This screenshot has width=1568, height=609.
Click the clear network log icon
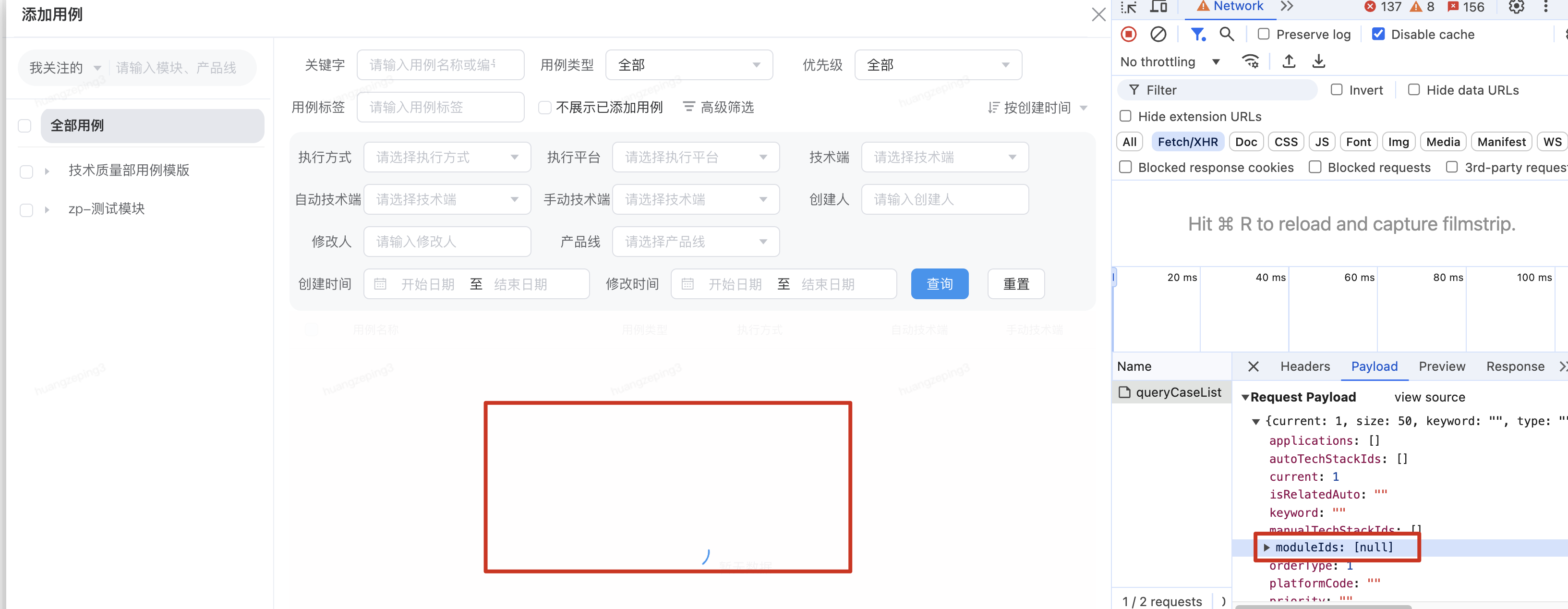coord(1158,34)
